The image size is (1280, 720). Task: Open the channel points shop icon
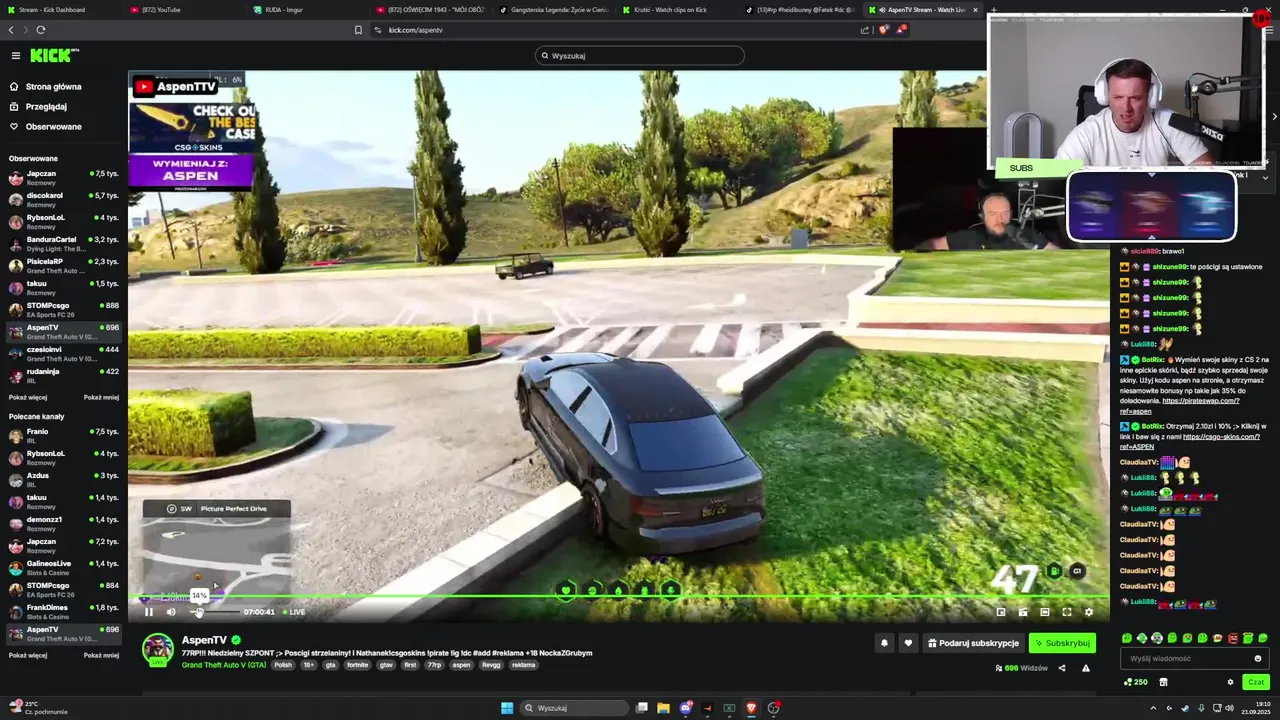(x=1163, y=682)
